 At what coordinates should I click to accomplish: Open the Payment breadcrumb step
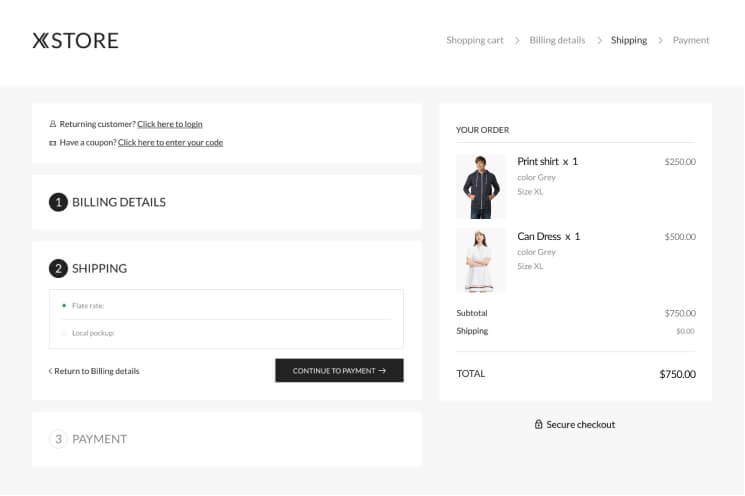[x=691, y=40]
